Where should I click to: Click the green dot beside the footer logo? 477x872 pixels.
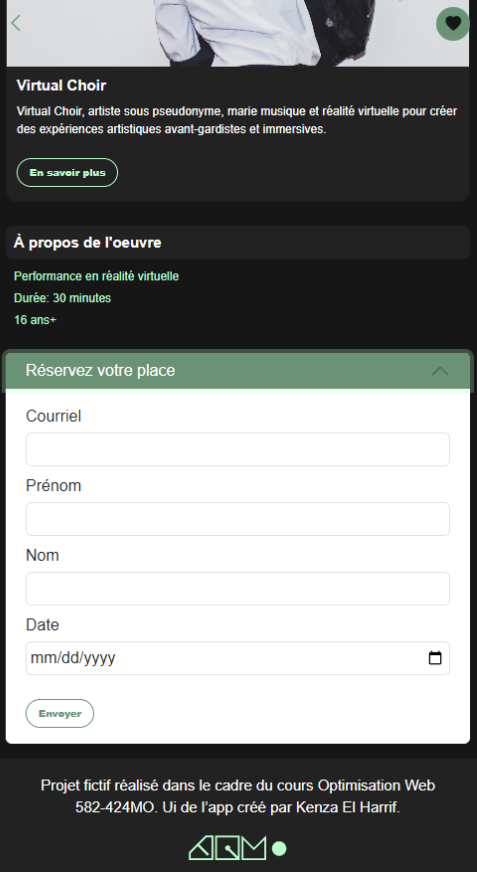point(279,849)
